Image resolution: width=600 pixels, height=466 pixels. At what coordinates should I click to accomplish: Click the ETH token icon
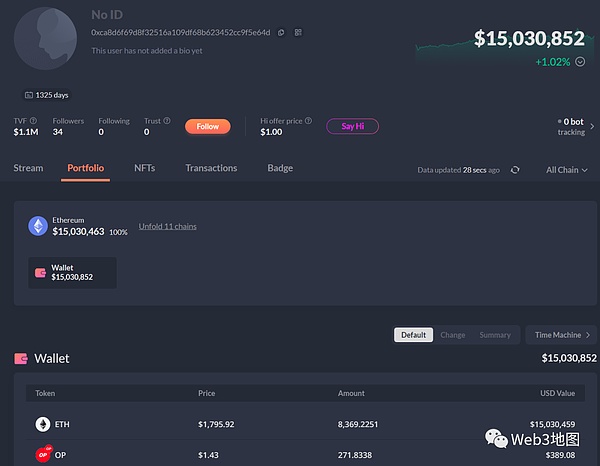coord(43,424)
